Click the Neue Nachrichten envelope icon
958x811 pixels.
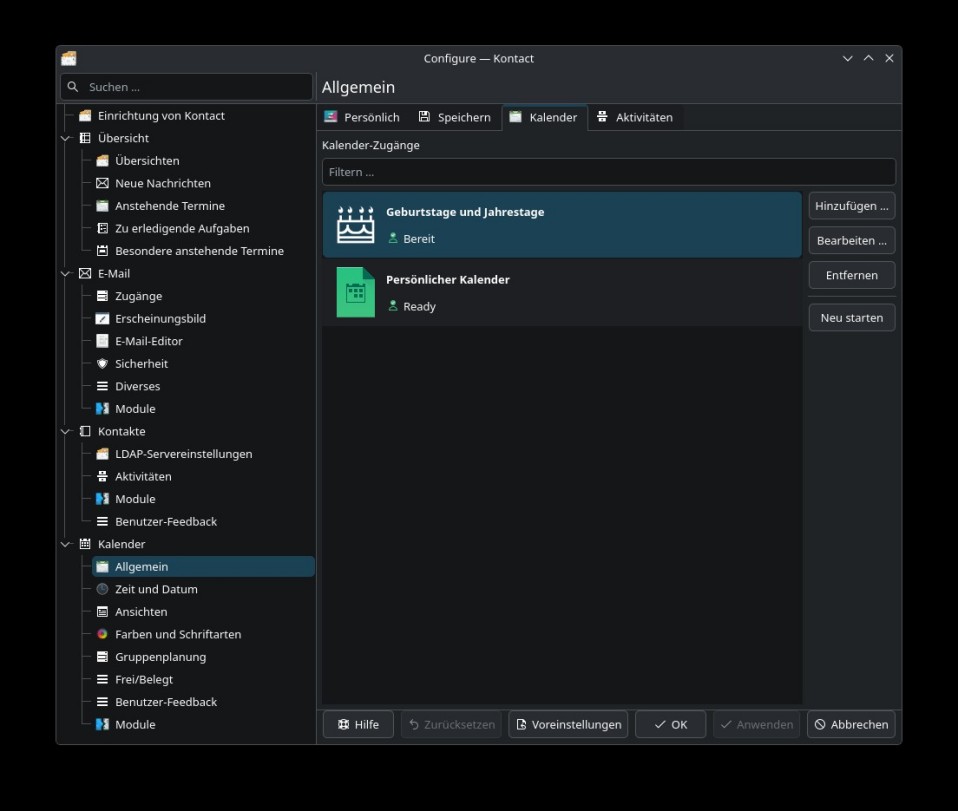click(102, 183)
